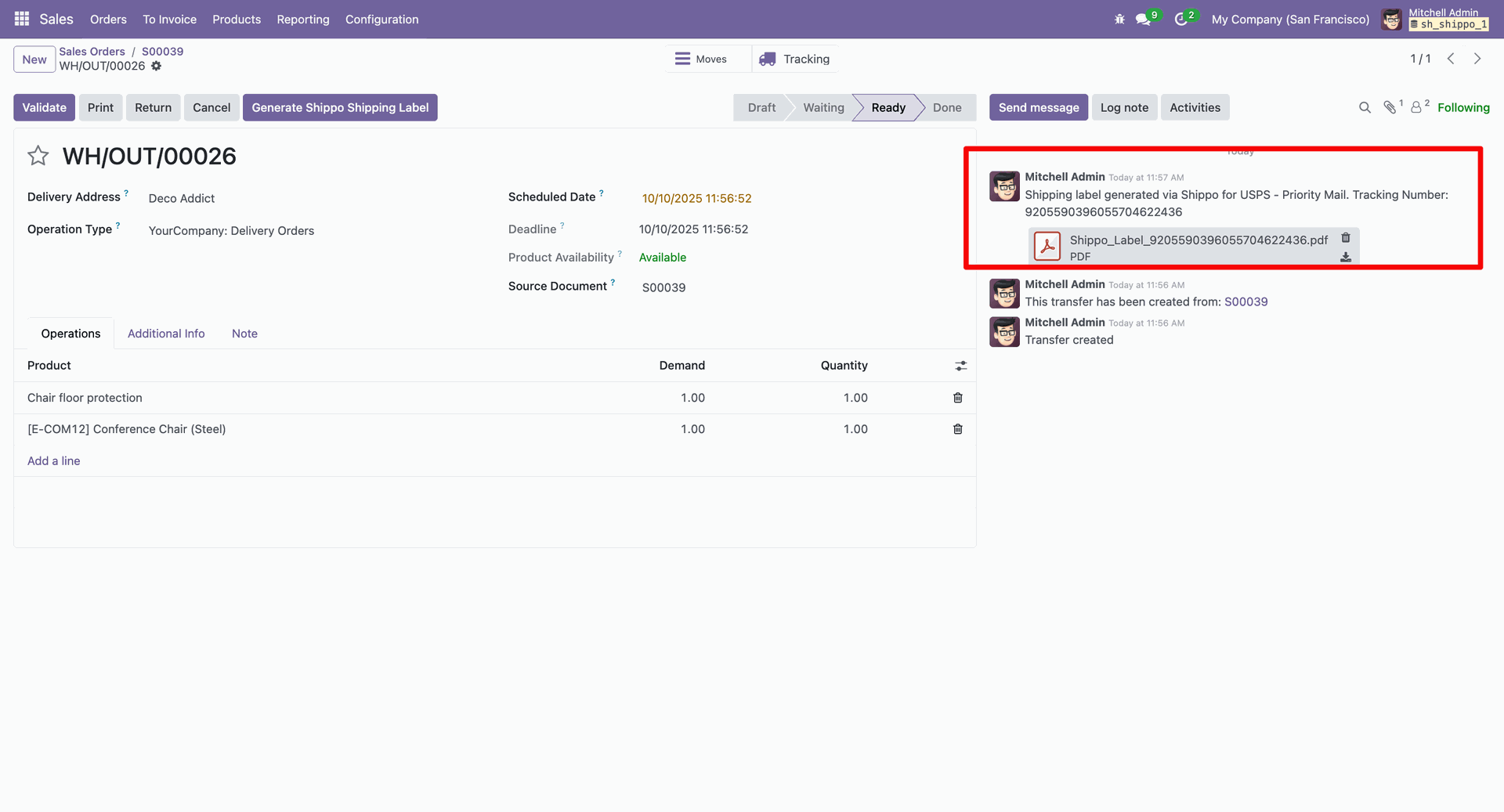Switch to the Additional Info tab
This screenshot has height=812, width=1504.
(166, 334)
